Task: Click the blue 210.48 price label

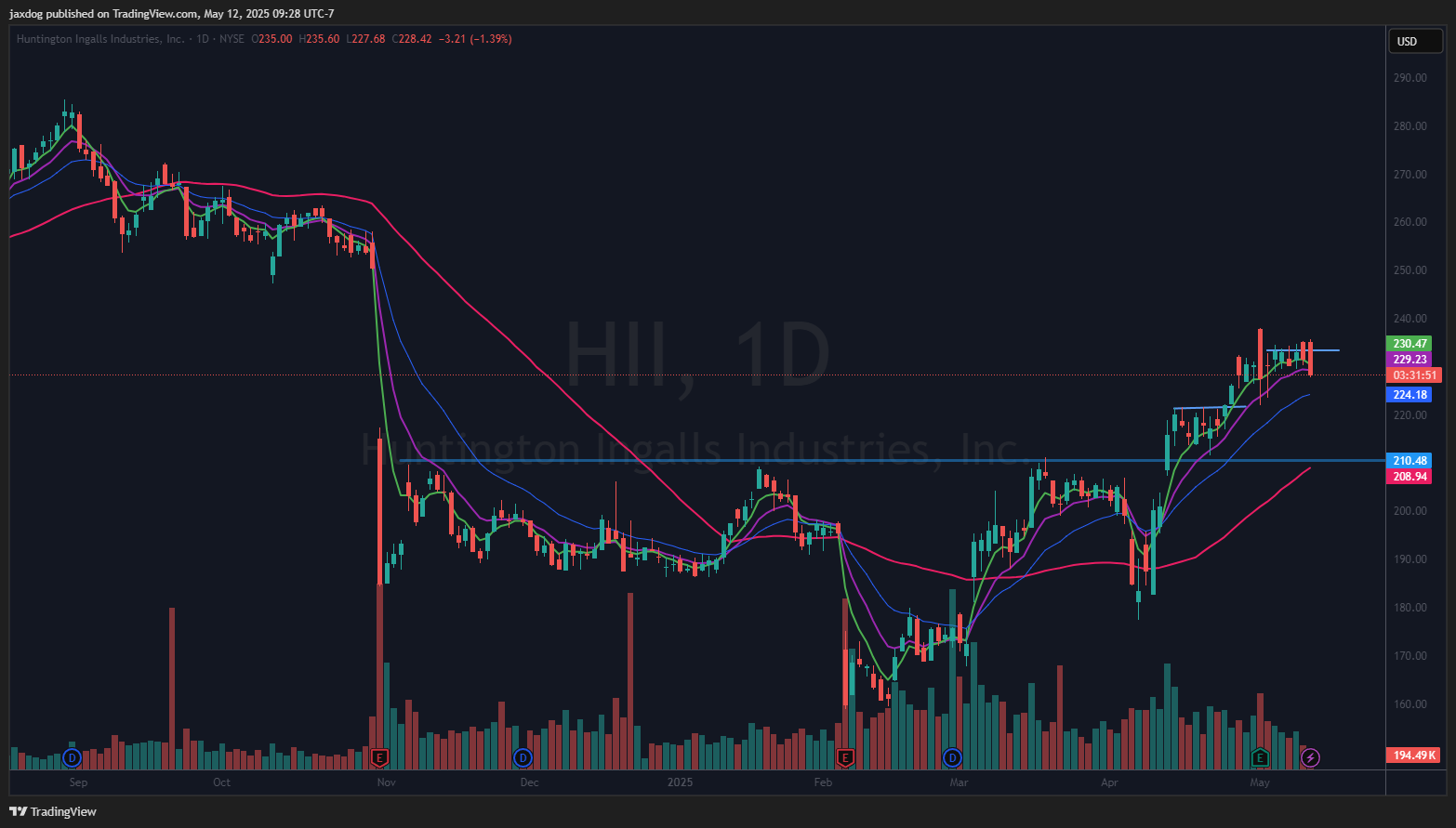Action: pos(1410,461)
